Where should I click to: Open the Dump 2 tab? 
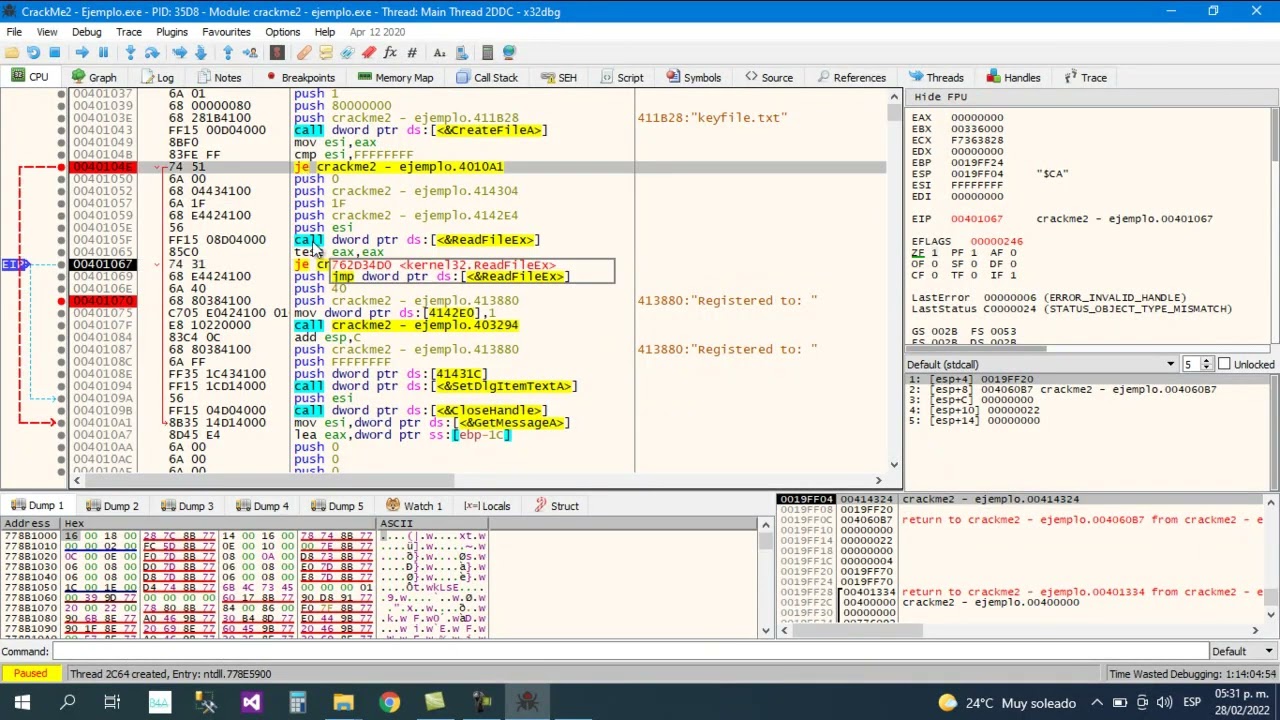click(x=112, y=506)
